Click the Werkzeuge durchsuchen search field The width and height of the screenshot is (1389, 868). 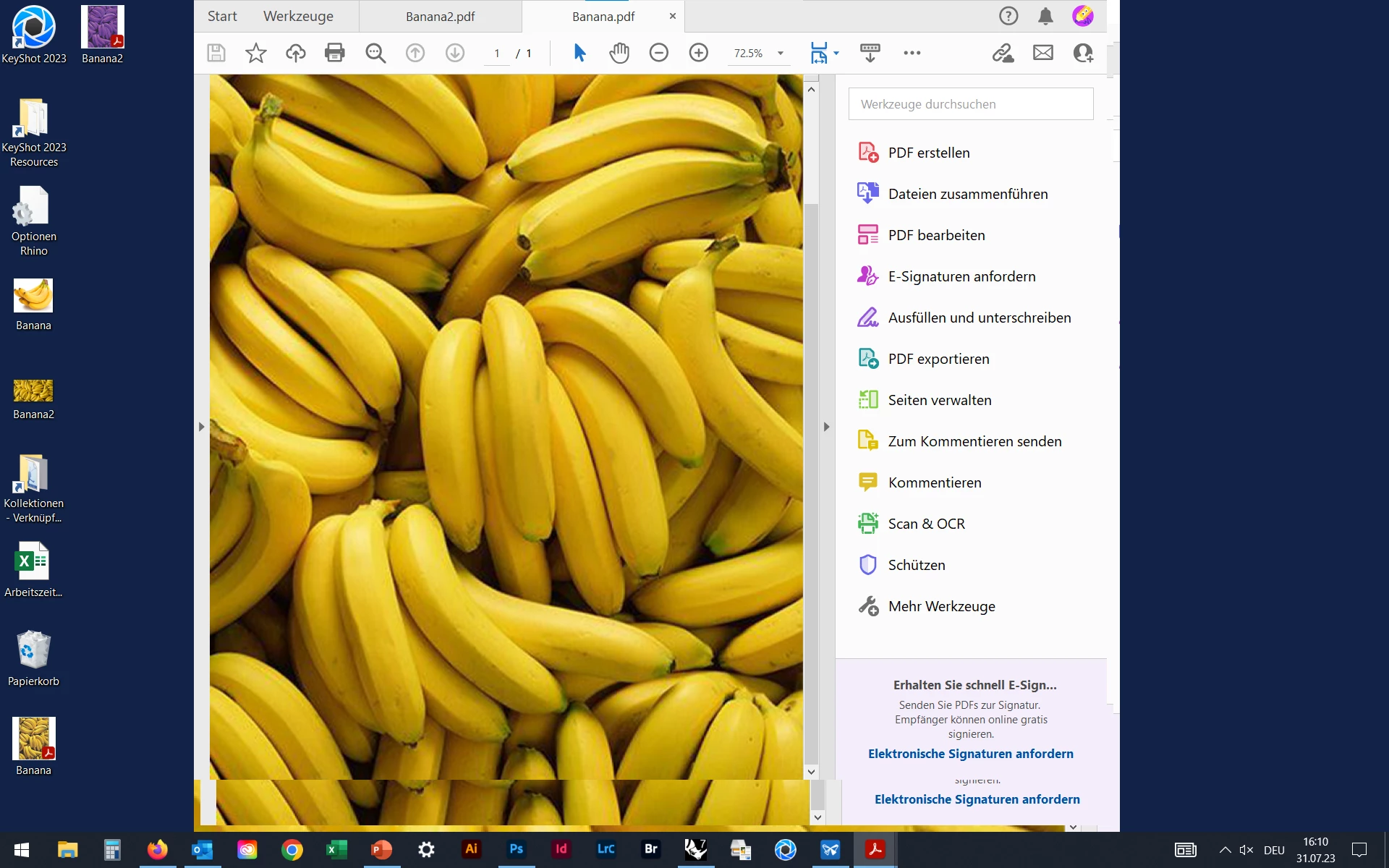pos(970,104)
